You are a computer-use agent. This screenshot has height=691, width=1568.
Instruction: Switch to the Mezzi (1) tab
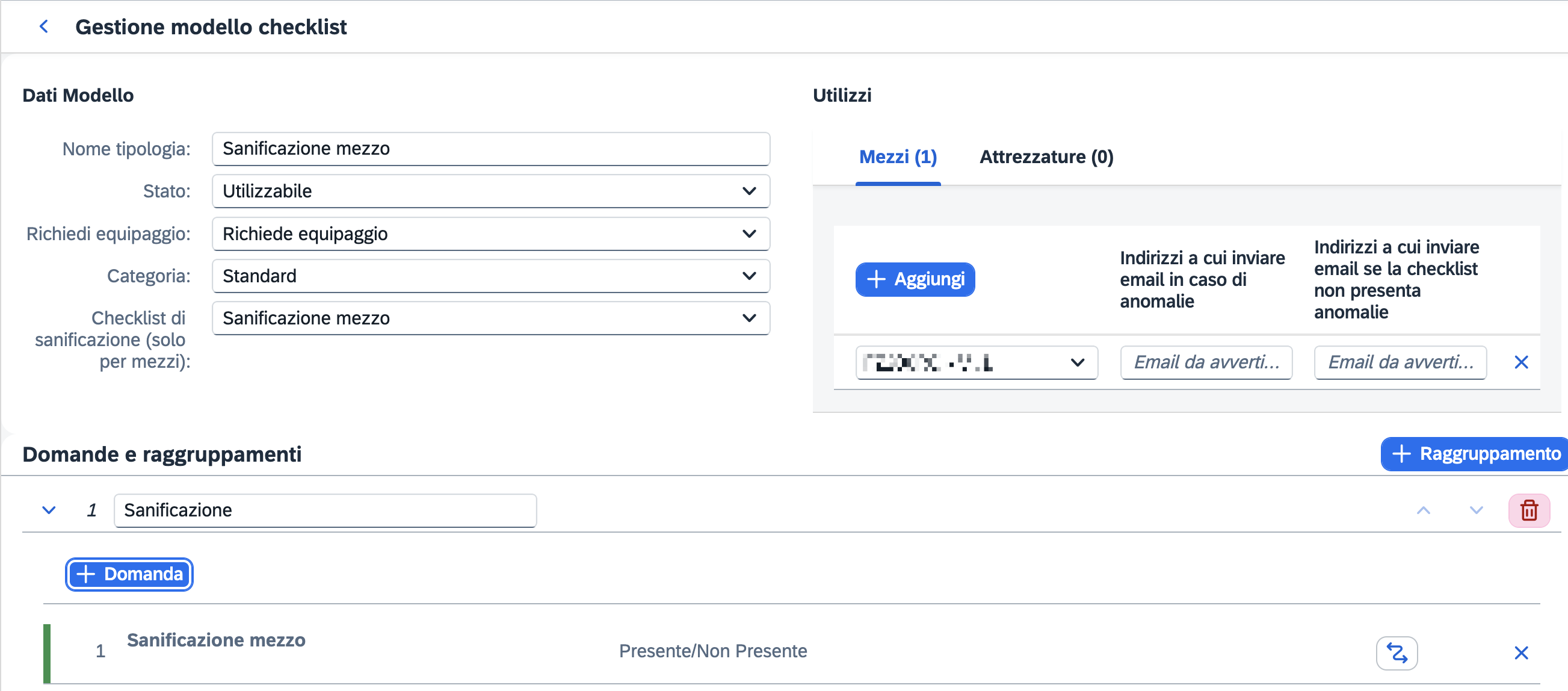coord(897,157)
